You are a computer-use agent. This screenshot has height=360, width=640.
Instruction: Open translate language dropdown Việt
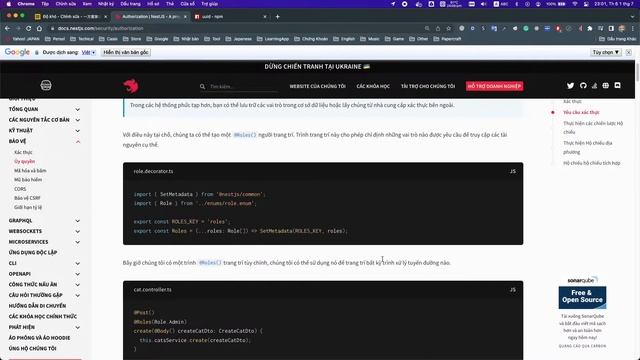click(88, 52)
